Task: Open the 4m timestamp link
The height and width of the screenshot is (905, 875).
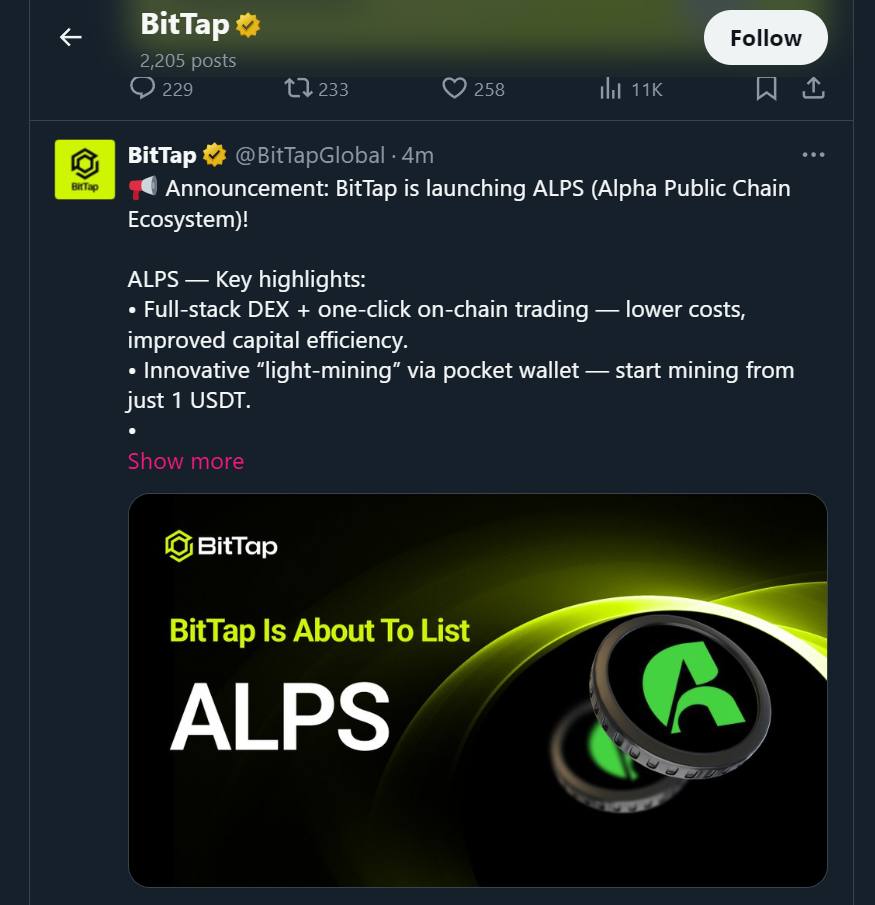Action: click(x=418, y=155)
